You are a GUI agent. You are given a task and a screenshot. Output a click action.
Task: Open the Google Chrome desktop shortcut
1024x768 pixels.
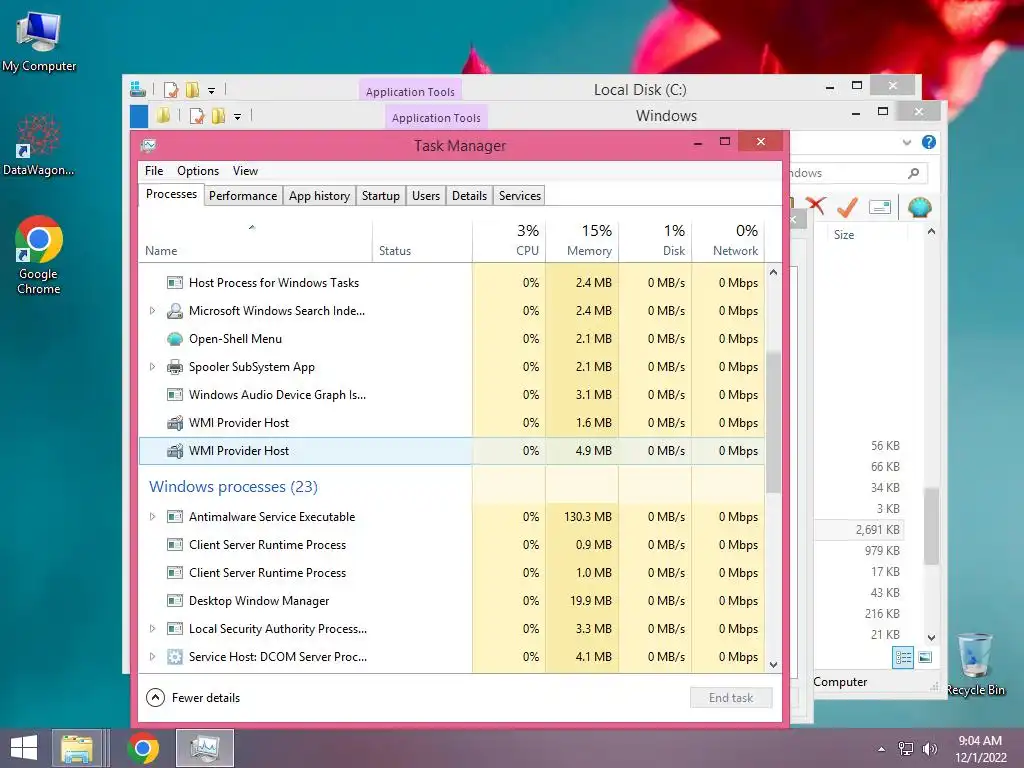(x=39, y=255)
